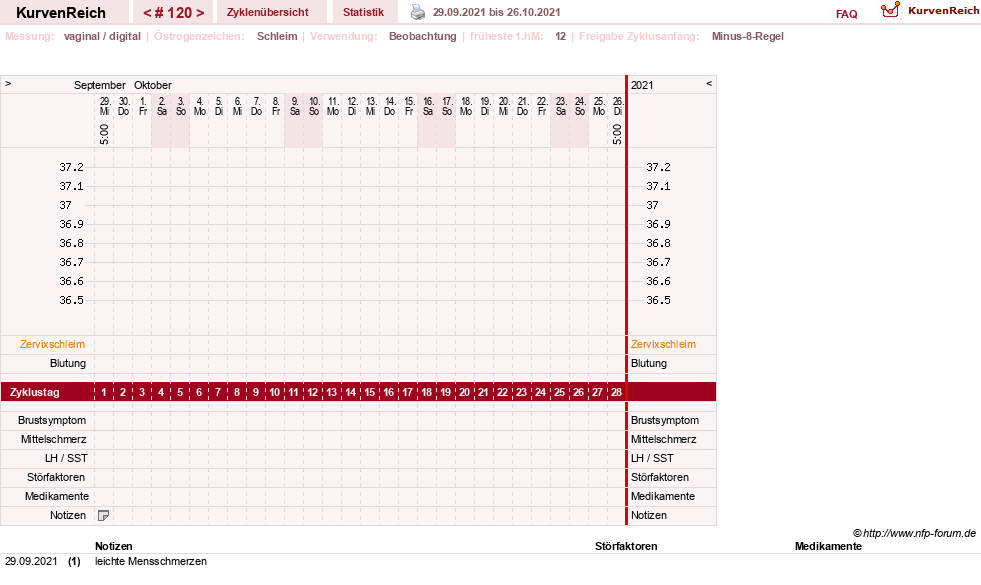981x585 pixels.
Task: Click the 2021 year label
Action: point(642,85)
